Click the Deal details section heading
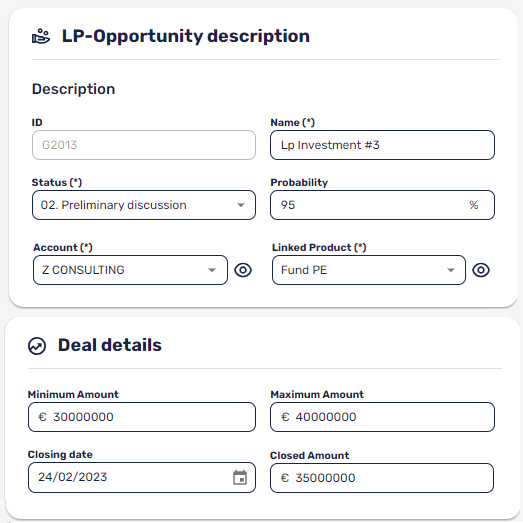Viewport: 523px width, 523px height. [x=110, y=345]
